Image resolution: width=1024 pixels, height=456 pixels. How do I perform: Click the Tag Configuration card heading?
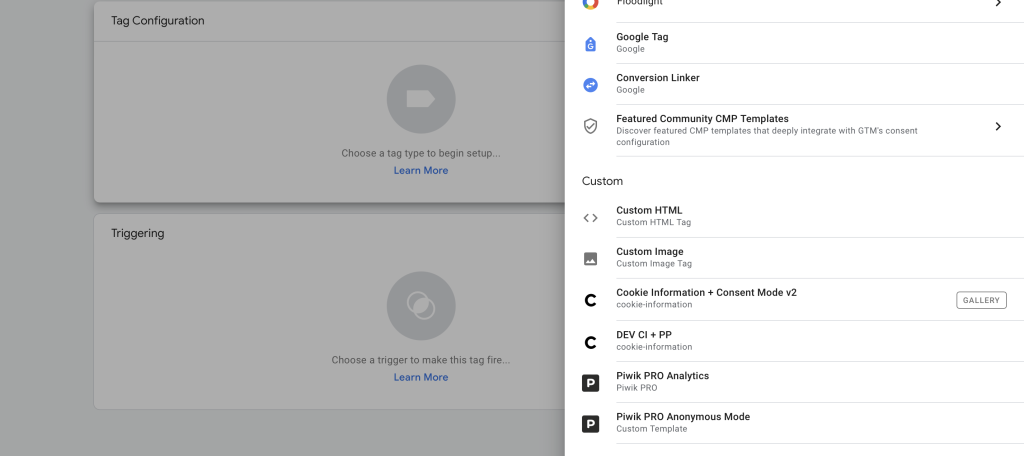click(157, 21)
